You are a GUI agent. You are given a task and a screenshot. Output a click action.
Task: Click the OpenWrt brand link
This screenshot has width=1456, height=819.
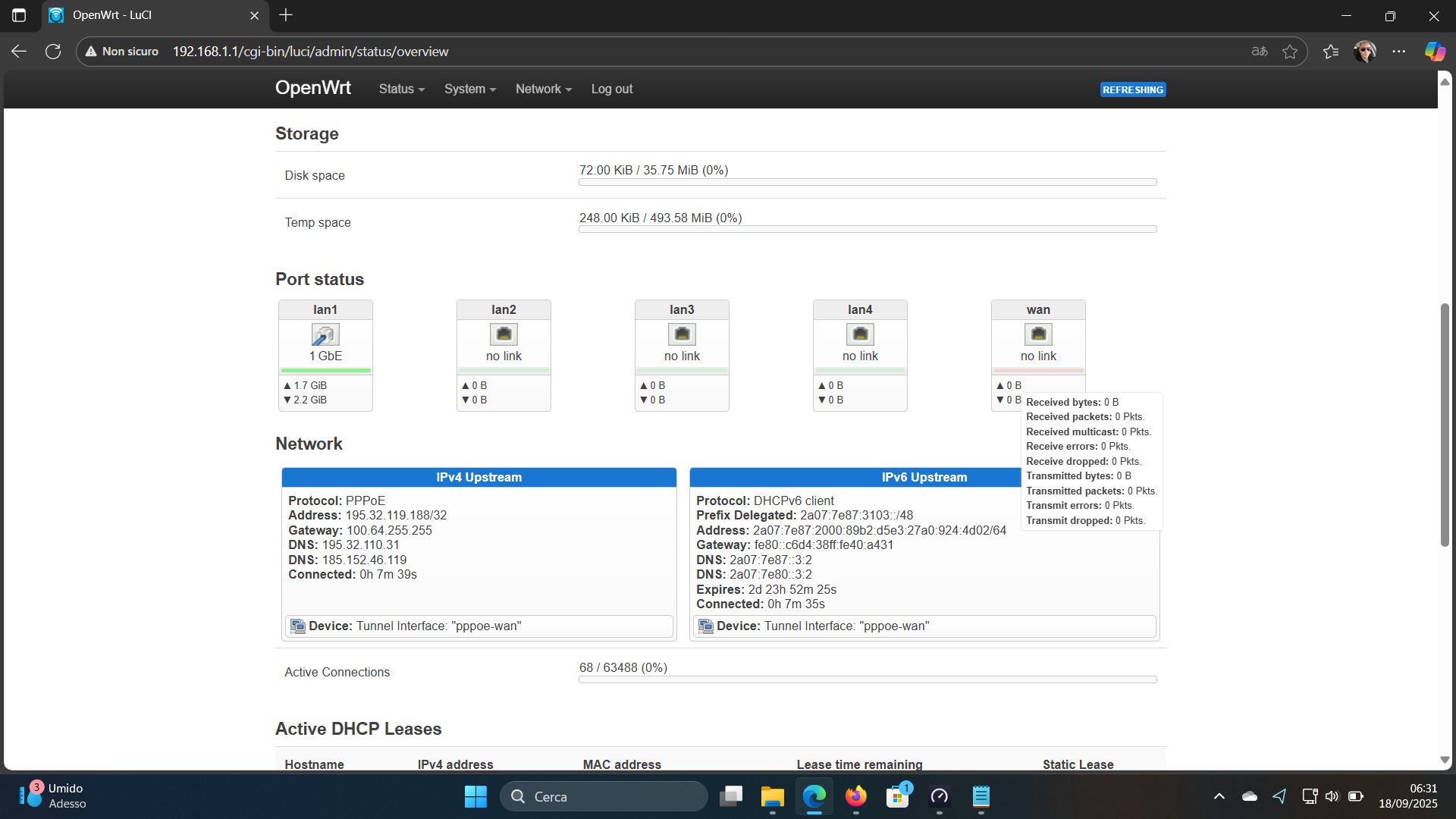point(312,88)
